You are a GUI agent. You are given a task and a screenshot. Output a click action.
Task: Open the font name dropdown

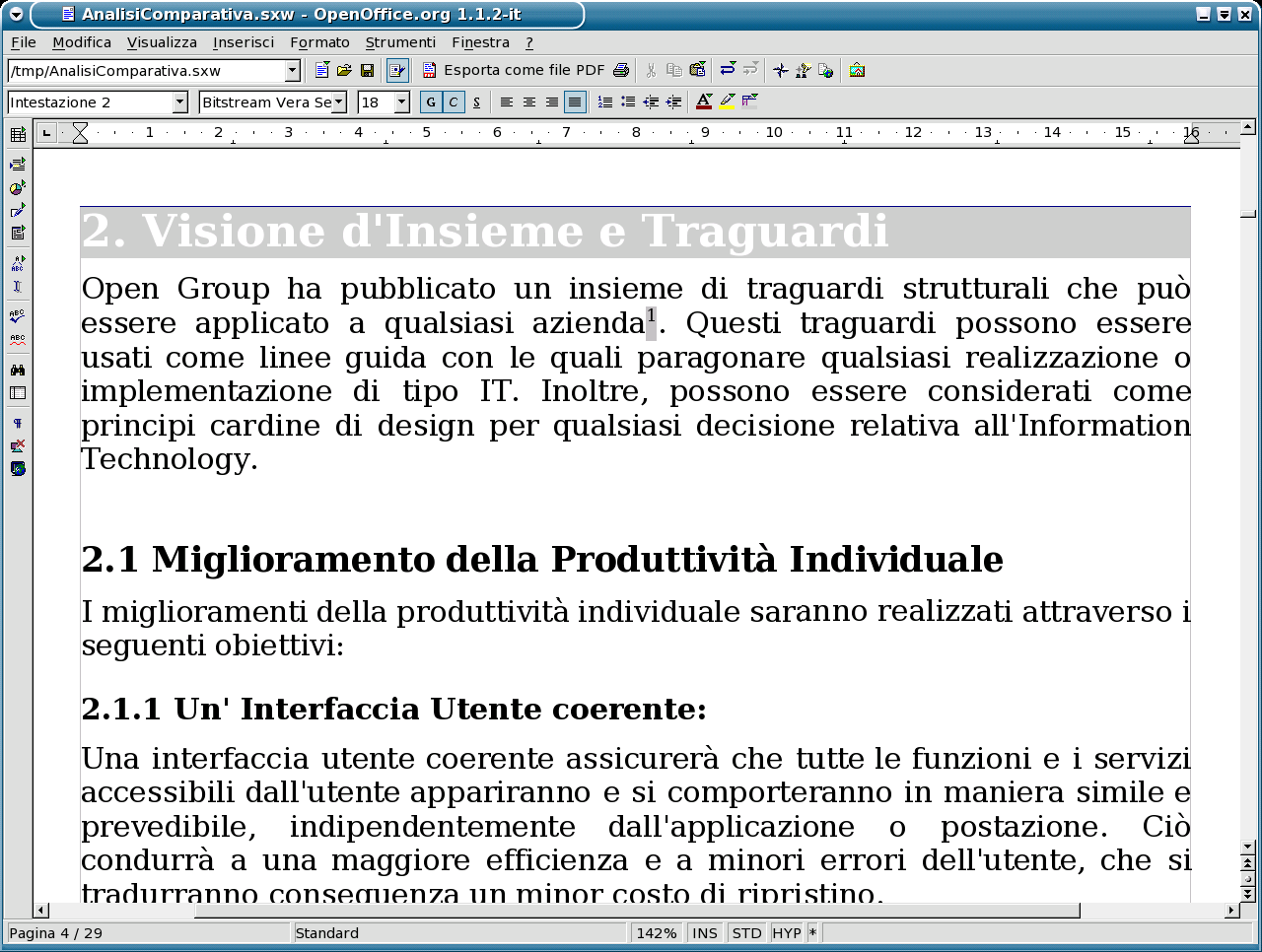[x=339, y=102]
